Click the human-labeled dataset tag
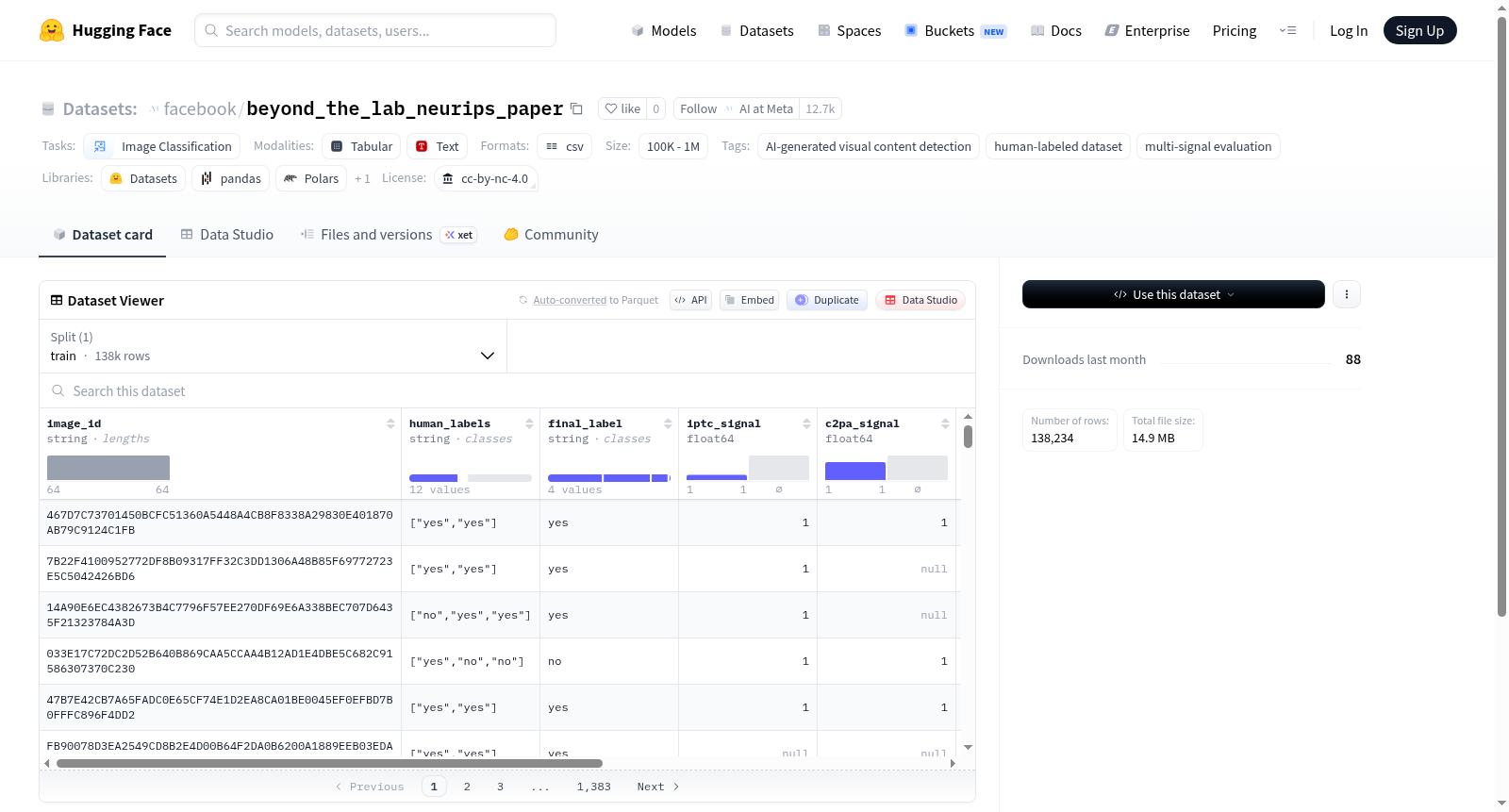The width and height of the screenshot is (1509, 812). pos(1058,146)
